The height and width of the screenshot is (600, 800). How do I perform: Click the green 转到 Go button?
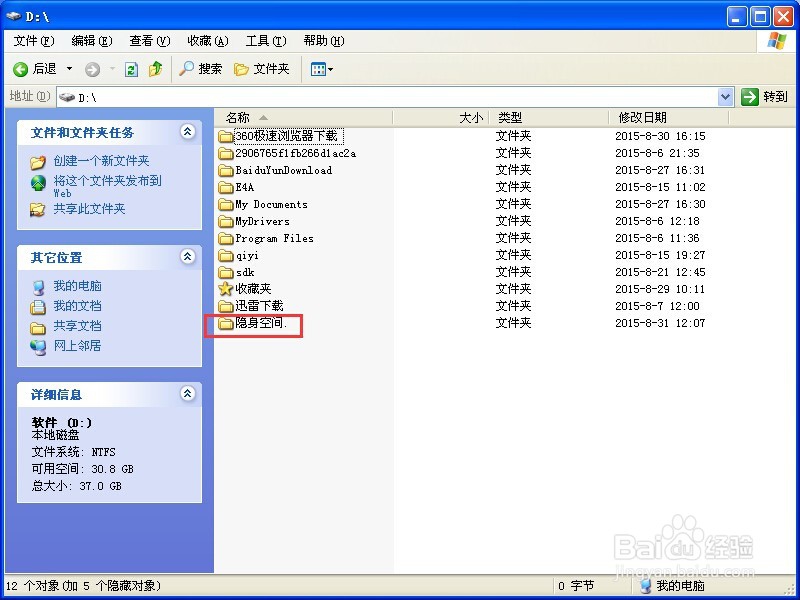point(764,96)
